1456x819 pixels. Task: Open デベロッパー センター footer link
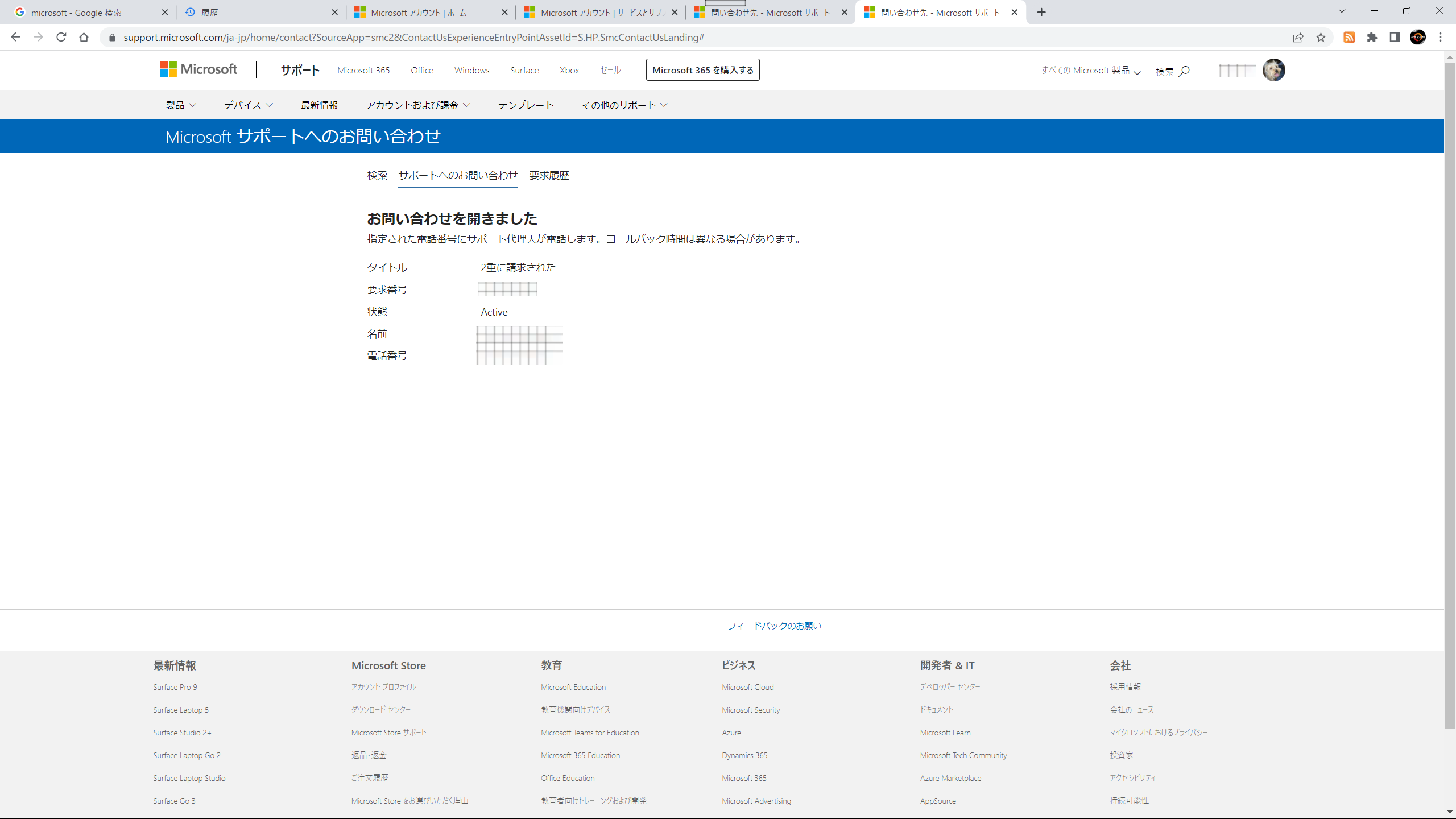[x=950, y=687]
